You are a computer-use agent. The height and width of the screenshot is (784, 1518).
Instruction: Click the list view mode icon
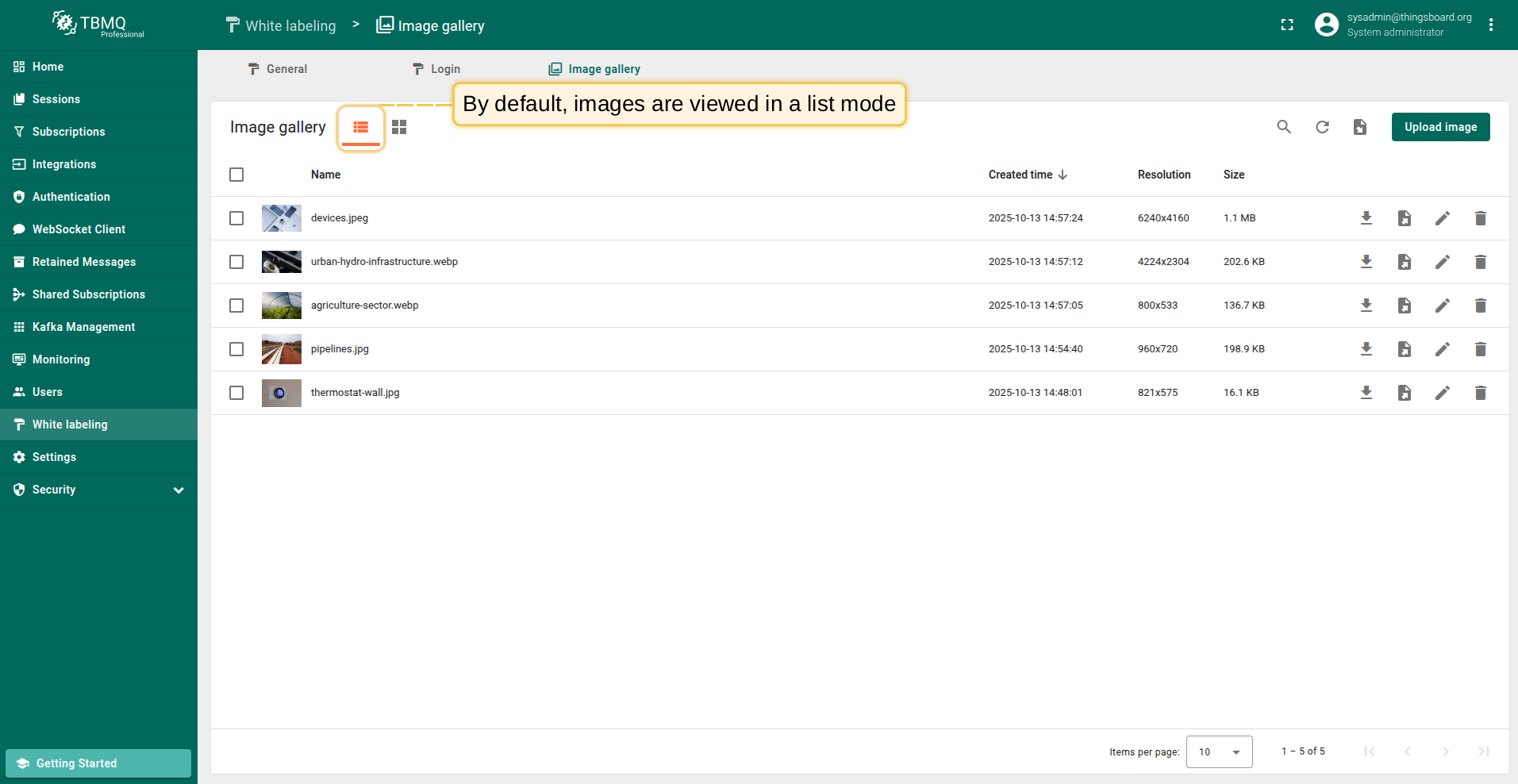click(x=361, y=127)
